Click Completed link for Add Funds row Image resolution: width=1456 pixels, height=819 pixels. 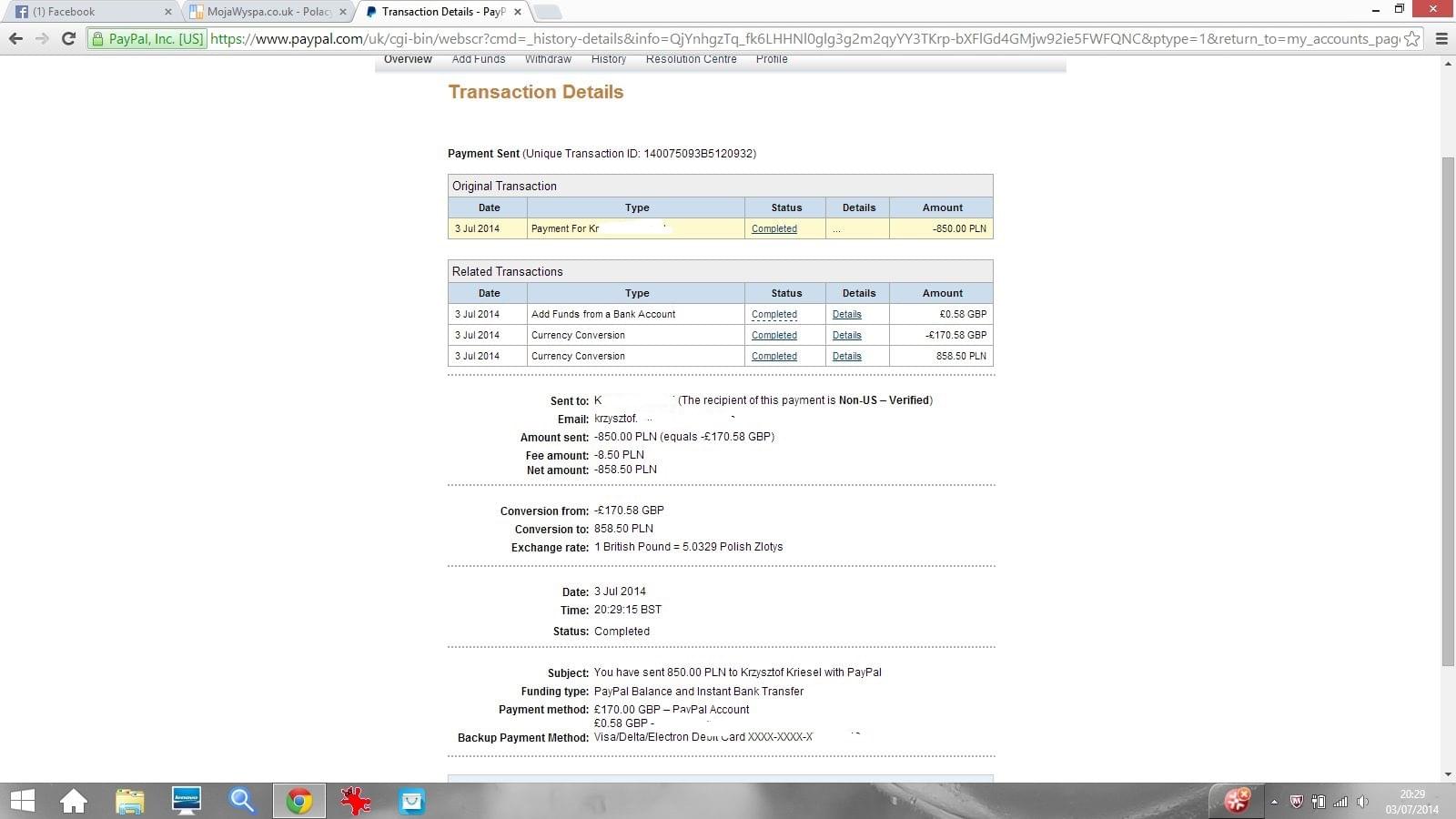774,314
